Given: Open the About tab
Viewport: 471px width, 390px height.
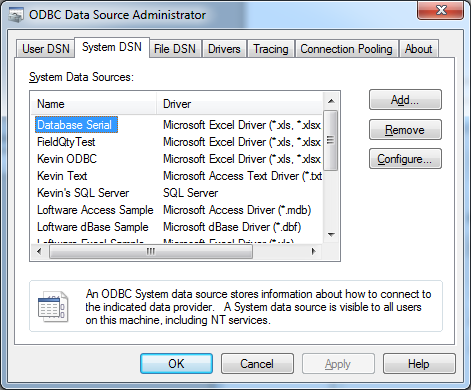Looking at the screenshot, I should coord(418,49).
